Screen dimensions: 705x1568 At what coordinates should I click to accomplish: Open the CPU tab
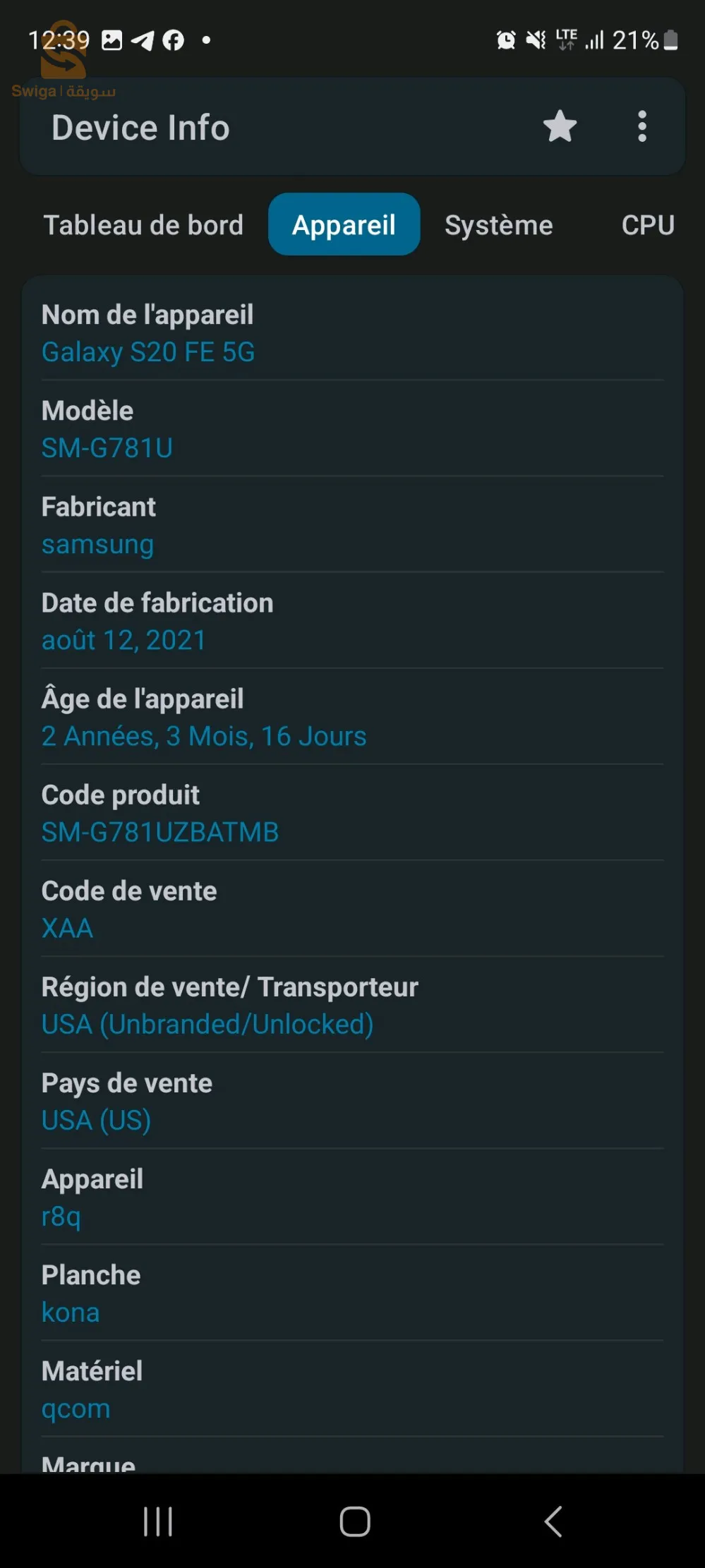click(x=647, y=225)
